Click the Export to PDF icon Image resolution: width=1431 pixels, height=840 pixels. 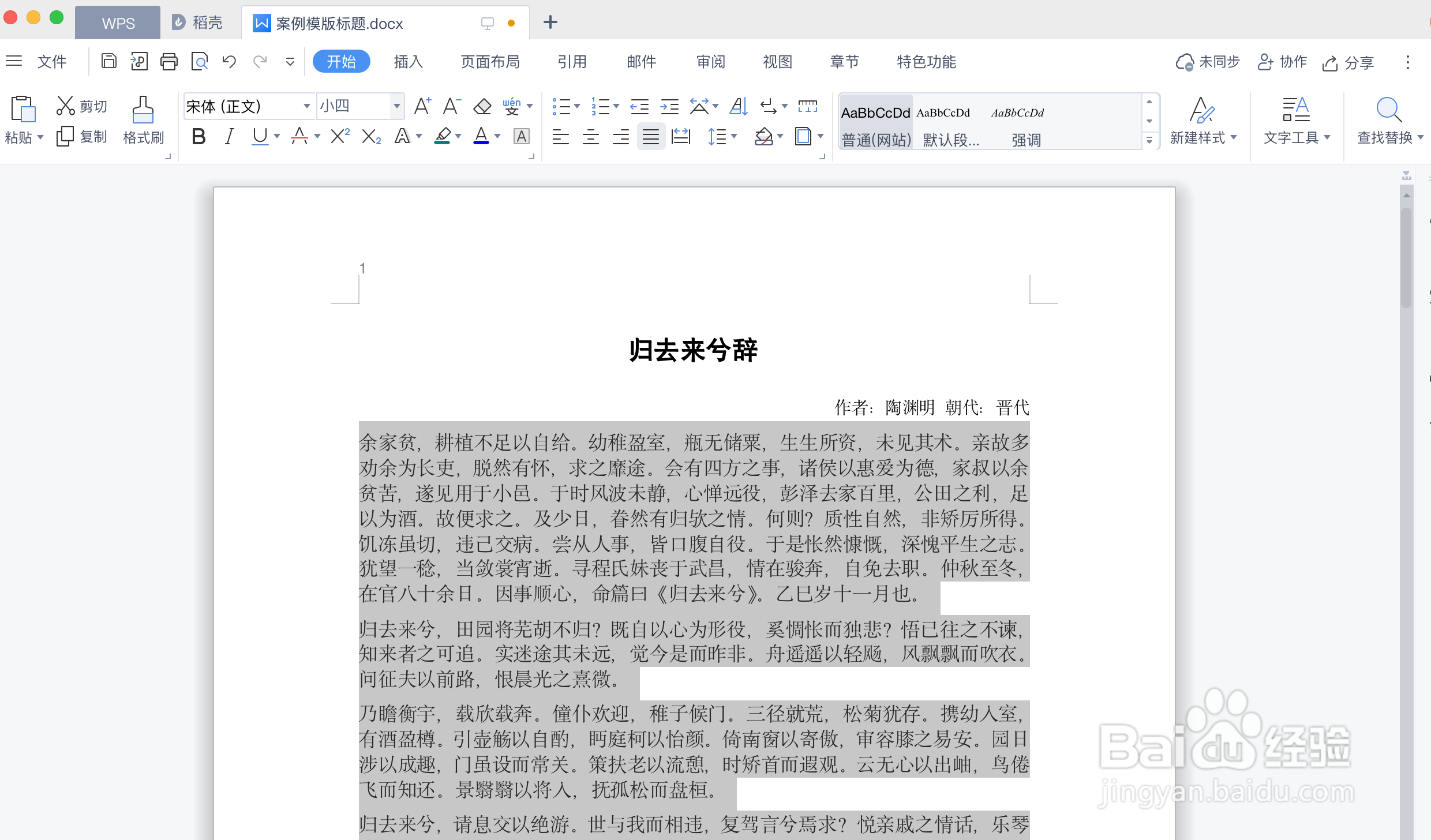pyautogui.click(x=139, y=61)
